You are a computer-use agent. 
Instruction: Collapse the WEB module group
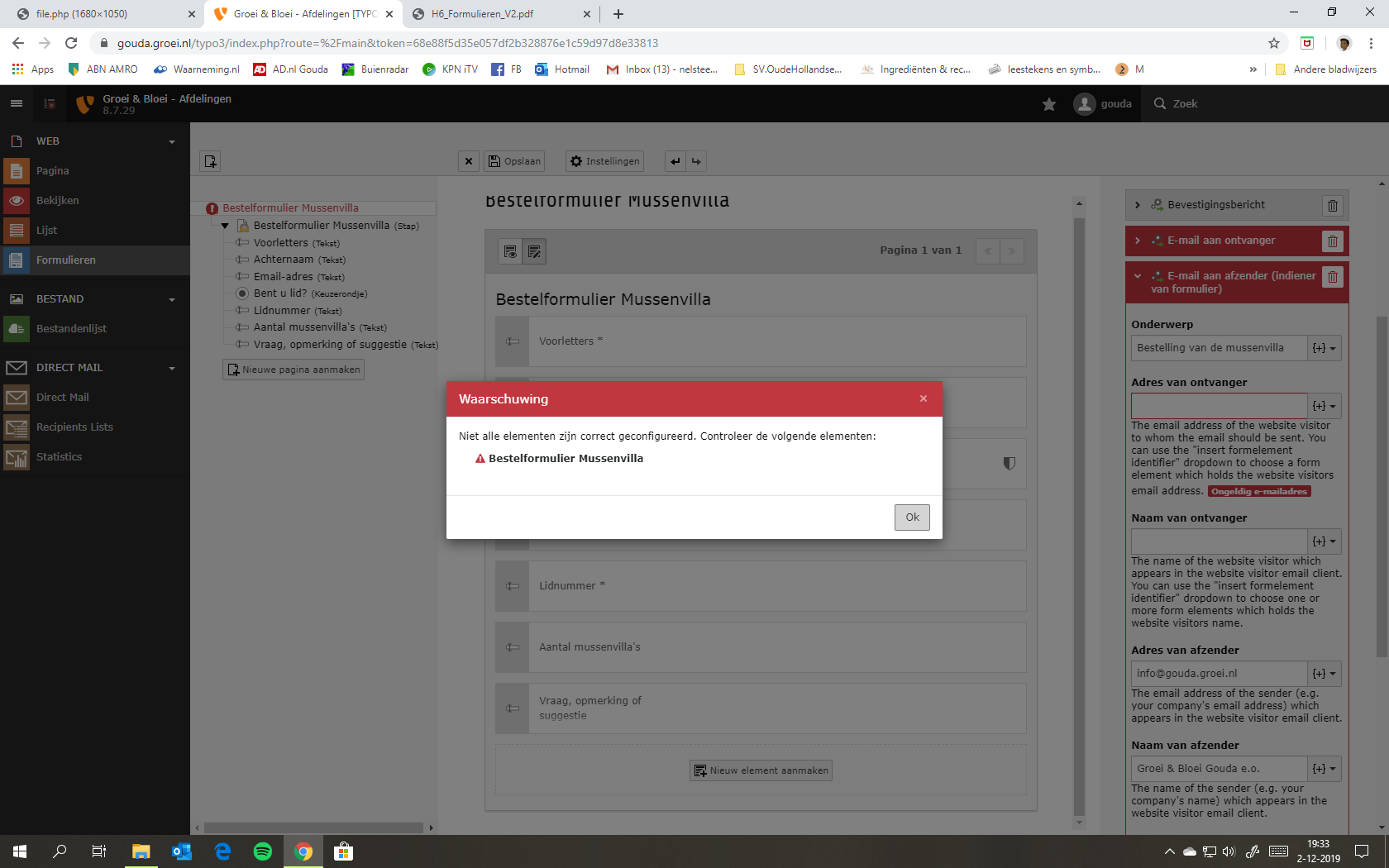click(x=172, y=142)
